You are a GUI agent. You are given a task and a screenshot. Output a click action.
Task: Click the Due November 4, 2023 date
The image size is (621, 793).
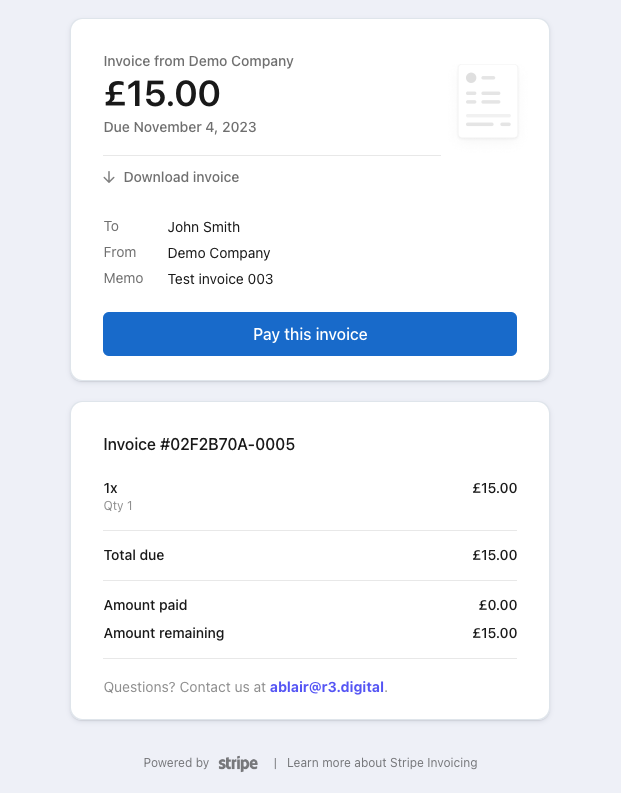[180, 127]
